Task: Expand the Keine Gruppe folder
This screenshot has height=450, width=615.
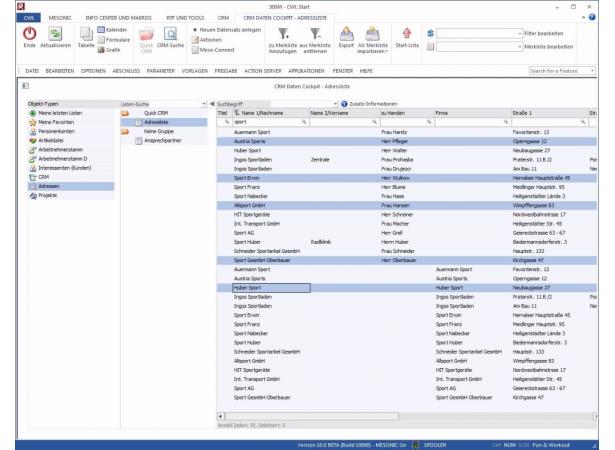Action: point(125,132)
